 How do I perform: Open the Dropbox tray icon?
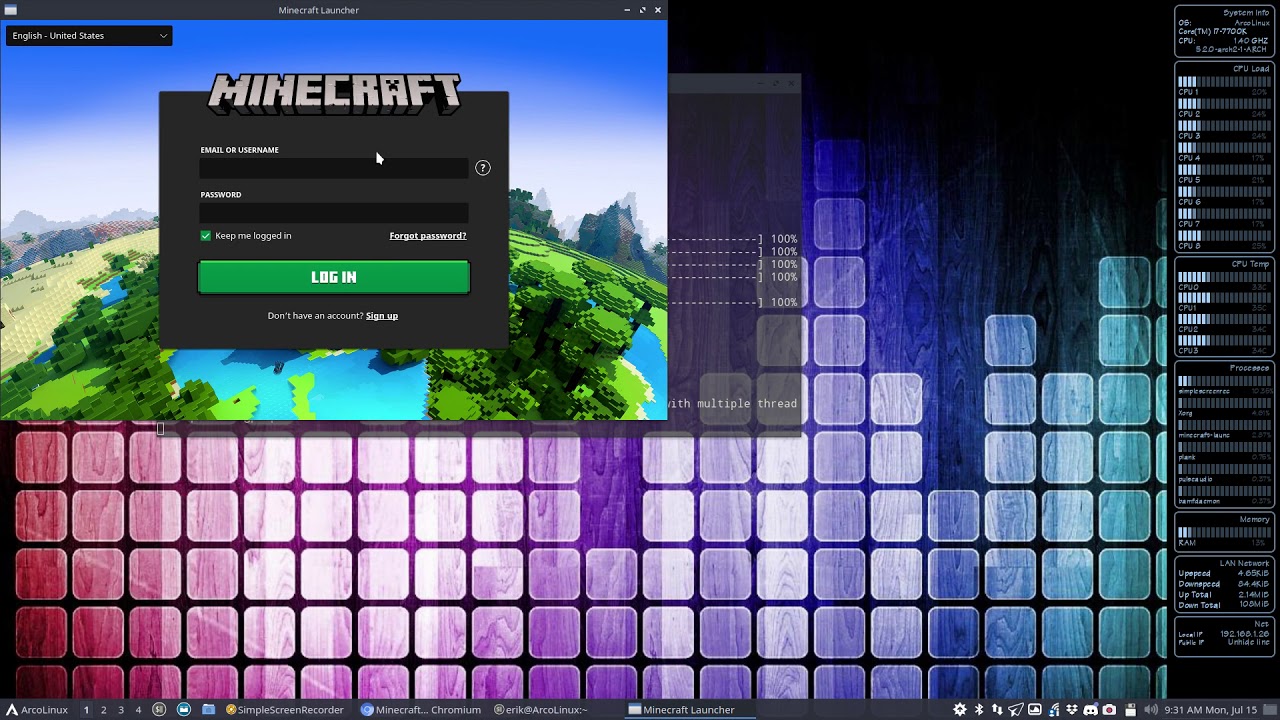click(1072, 710)
